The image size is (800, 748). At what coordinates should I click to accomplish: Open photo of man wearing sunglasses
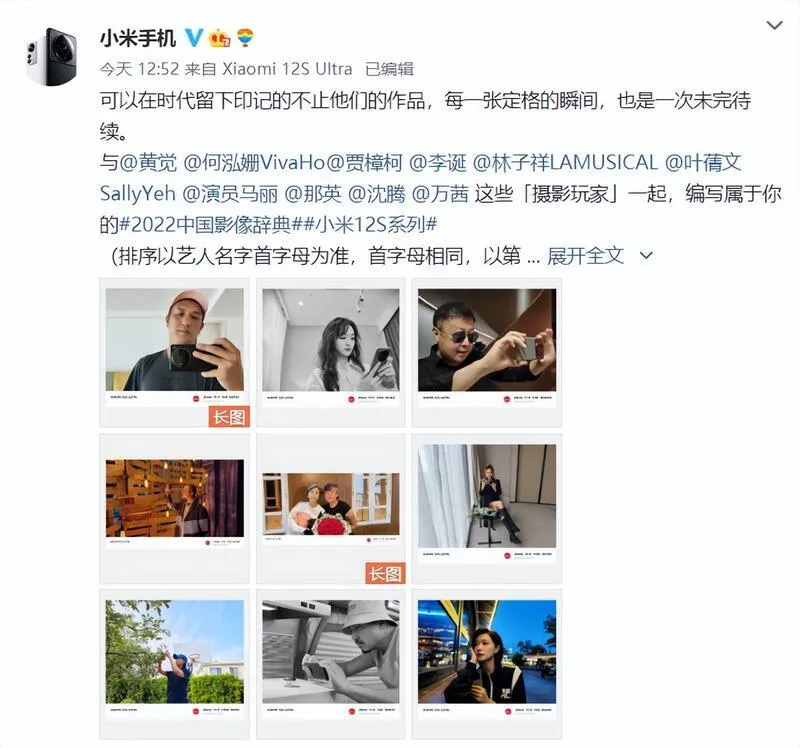click(487, 352)
